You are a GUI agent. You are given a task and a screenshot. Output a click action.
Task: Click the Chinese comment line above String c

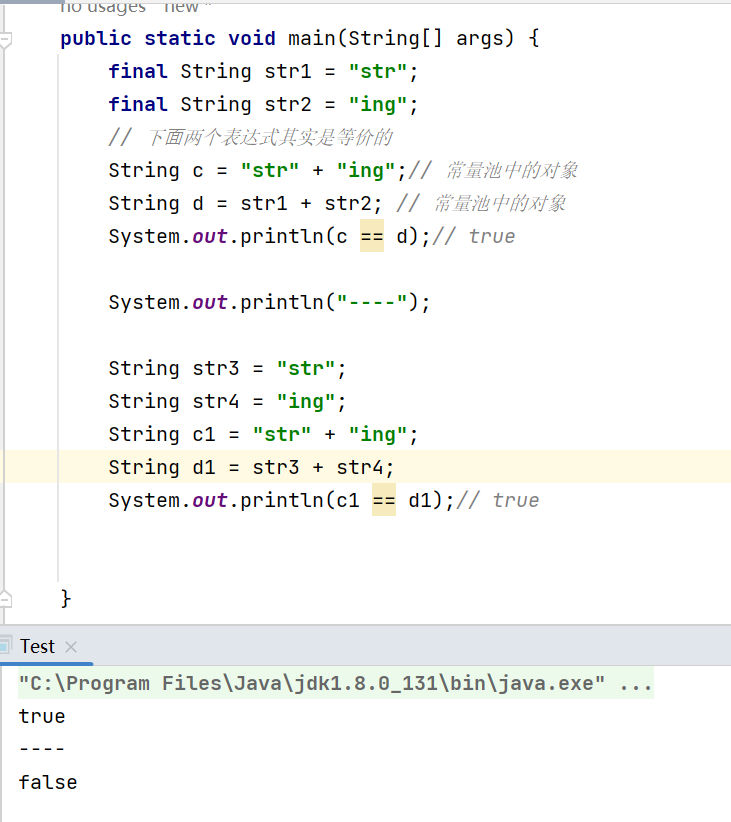[250, 138]
